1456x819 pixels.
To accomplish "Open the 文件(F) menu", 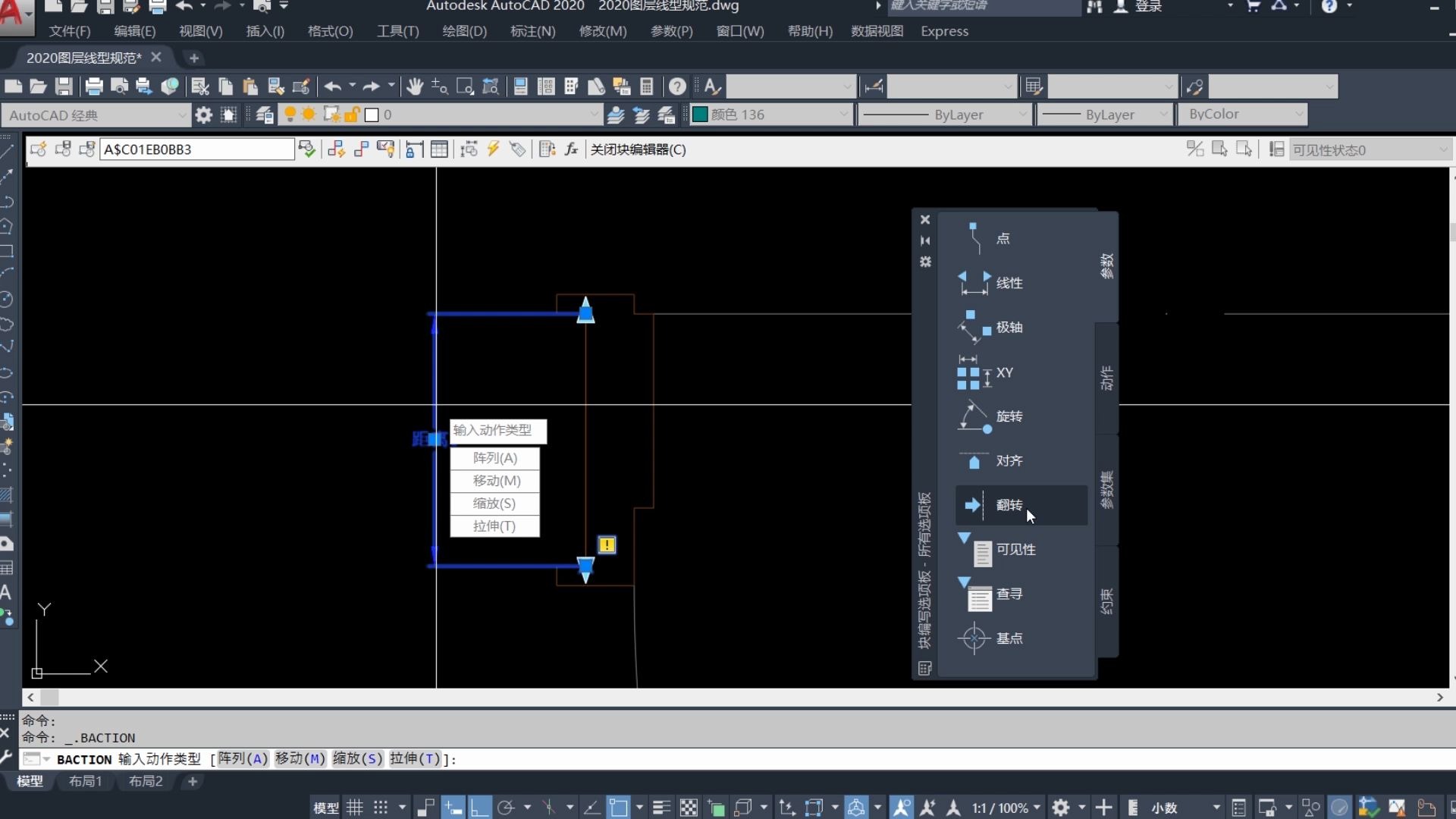I will point(70,31).
